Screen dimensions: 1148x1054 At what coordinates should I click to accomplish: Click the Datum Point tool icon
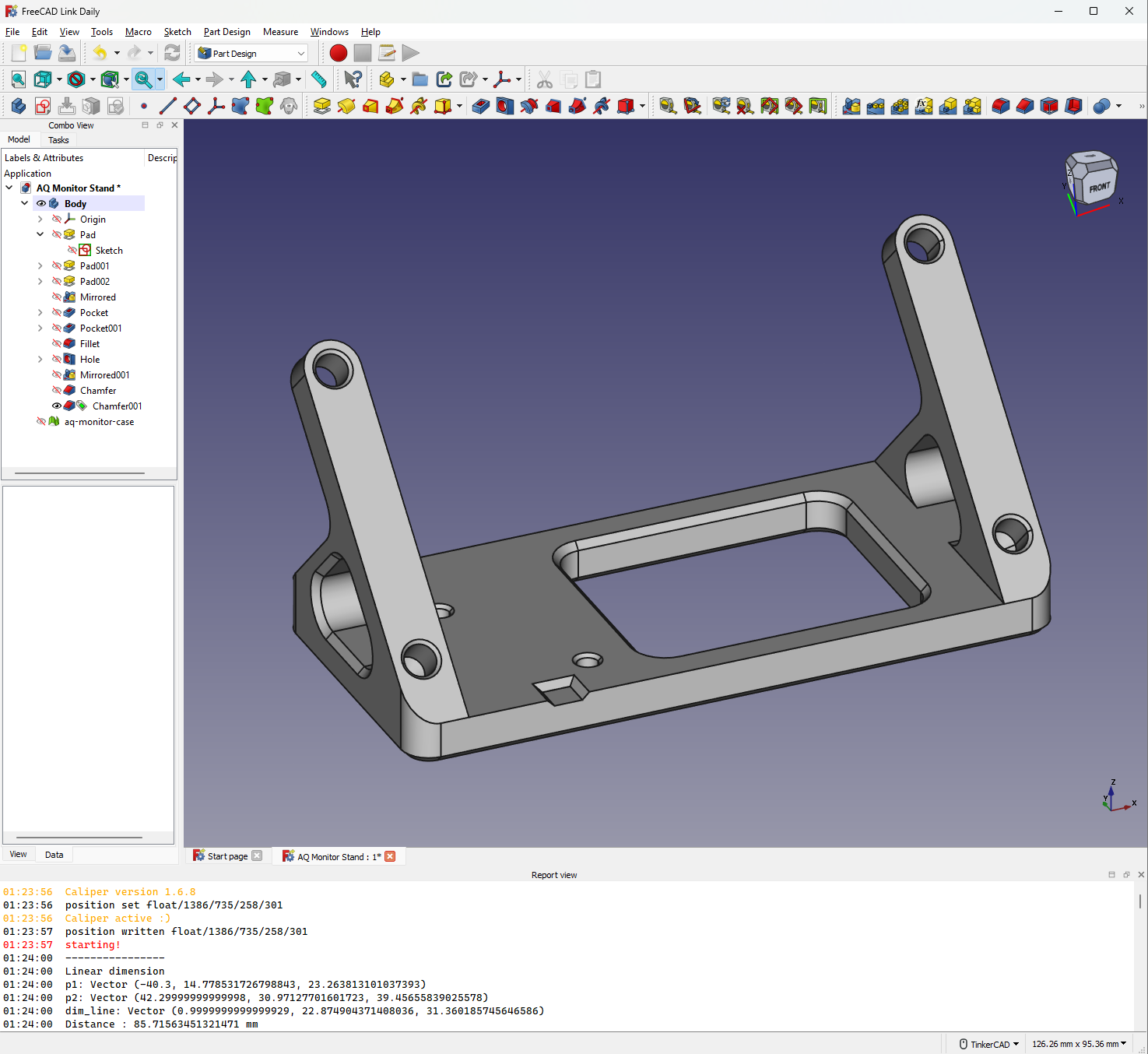click(144, 106)
